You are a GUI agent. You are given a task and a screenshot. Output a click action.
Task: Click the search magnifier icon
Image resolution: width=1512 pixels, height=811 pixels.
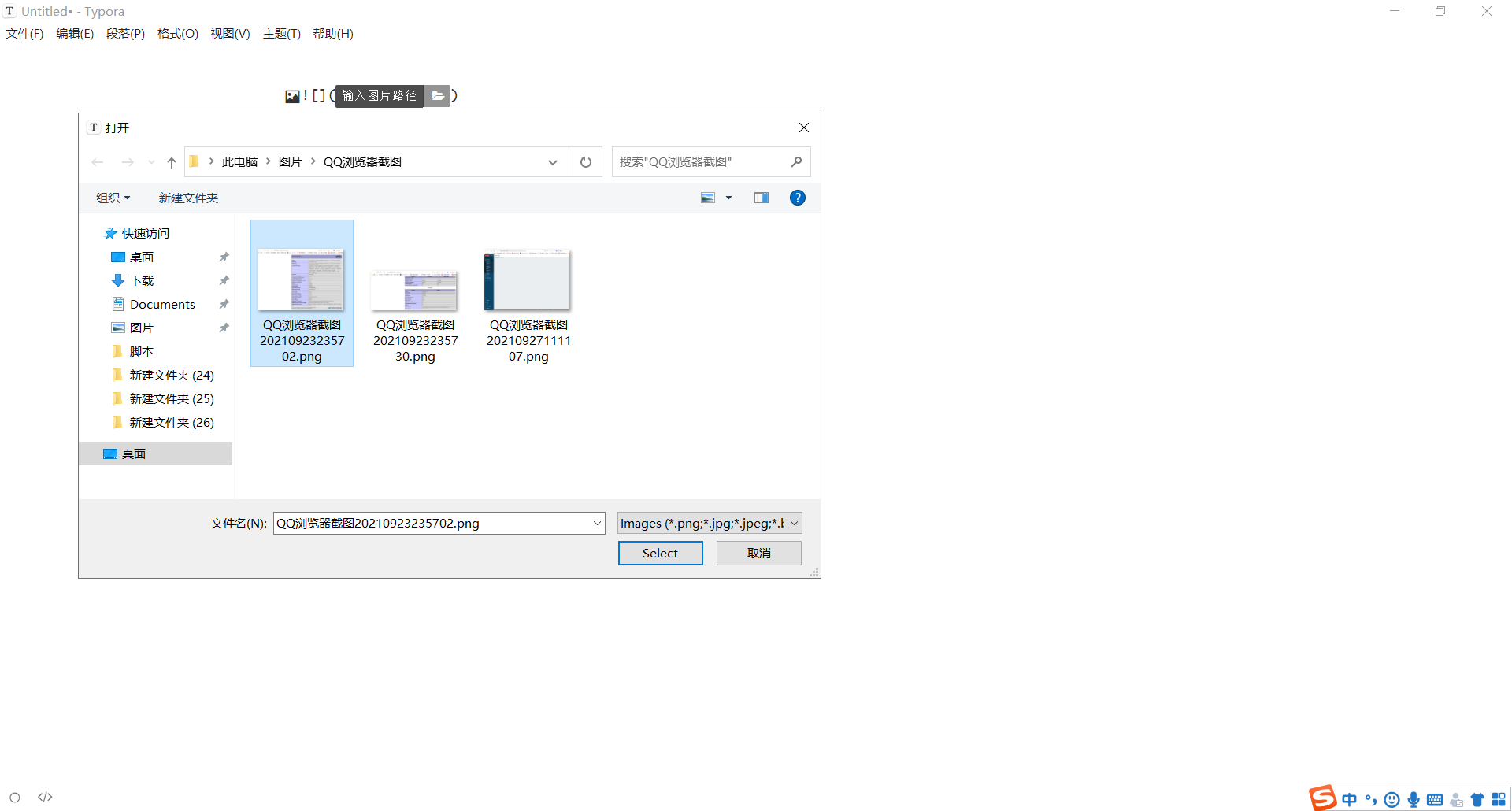point(796,162)
